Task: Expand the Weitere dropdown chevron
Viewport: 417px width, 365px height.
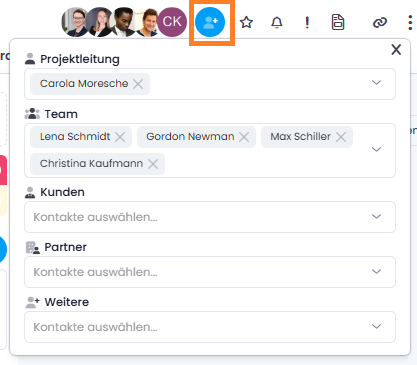Action: (376, 327)
